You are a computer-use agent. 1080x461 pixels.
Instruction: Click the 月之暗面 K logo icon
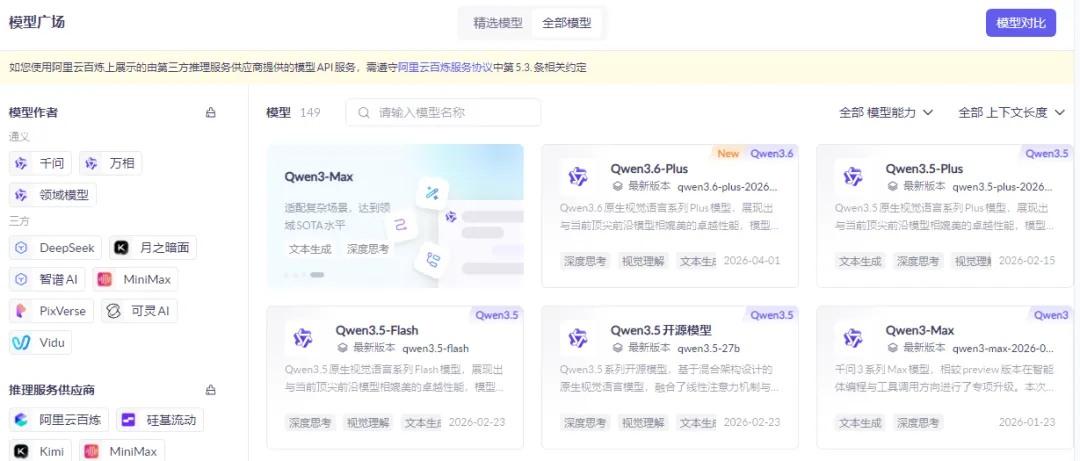click(122, 247)
